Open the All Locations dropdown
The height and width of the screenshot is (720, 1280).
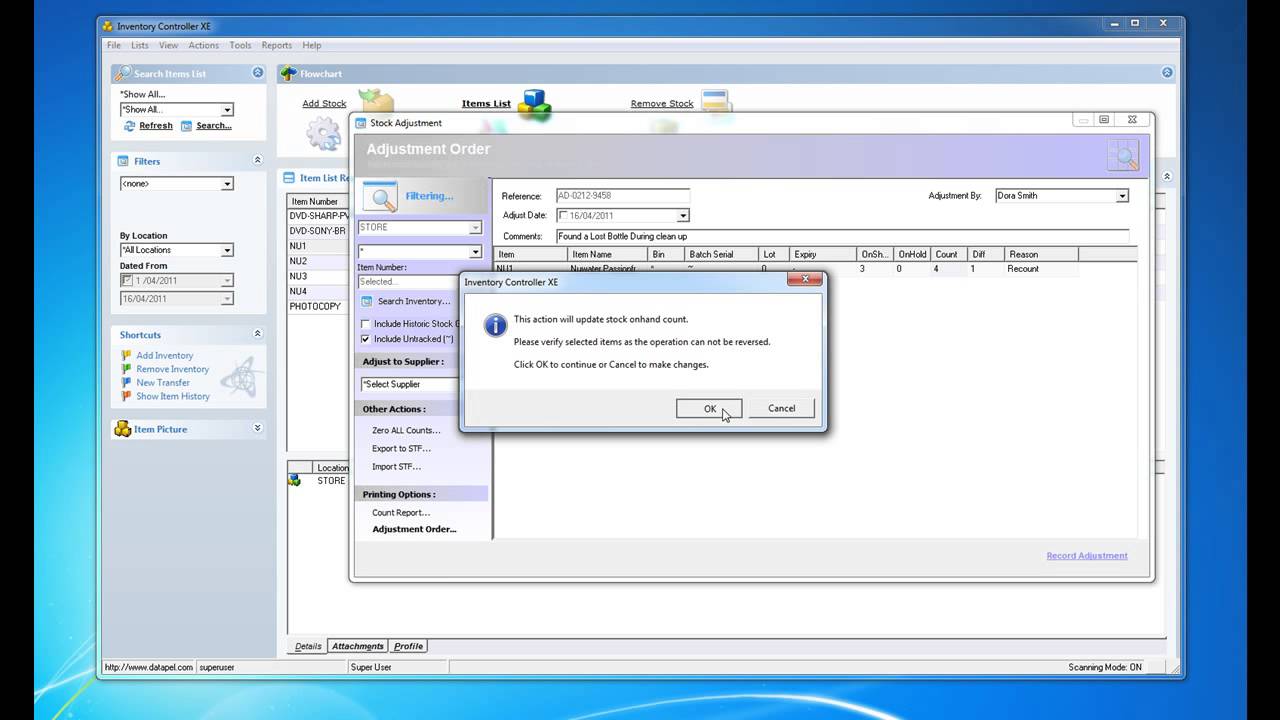(227, 250)
